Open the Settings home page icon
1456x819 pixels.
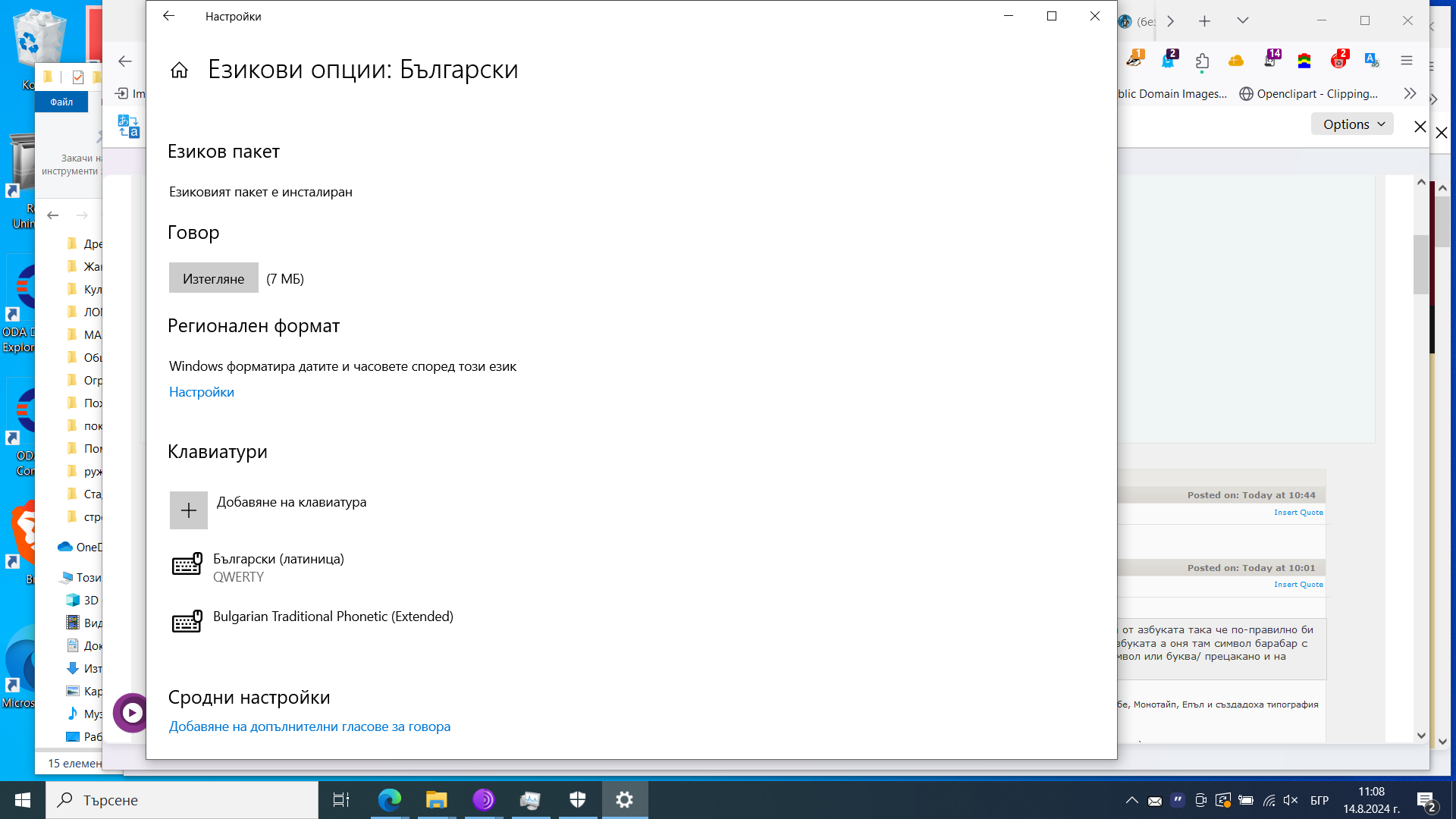tap(179, 70)
